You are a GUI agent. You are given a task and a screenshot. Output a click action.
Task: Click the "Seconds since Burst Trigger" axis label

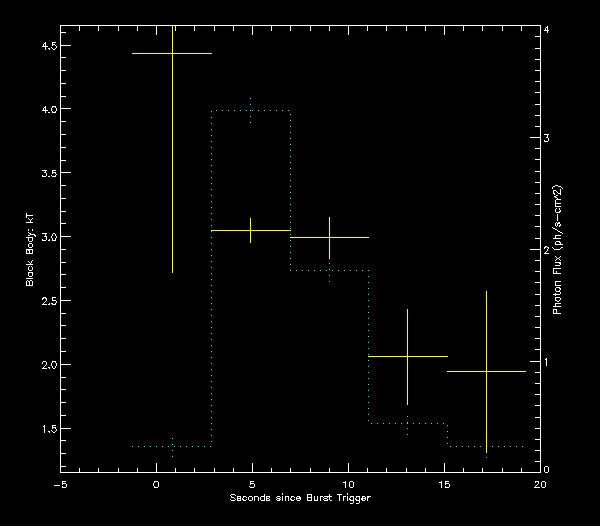point(300,497)
